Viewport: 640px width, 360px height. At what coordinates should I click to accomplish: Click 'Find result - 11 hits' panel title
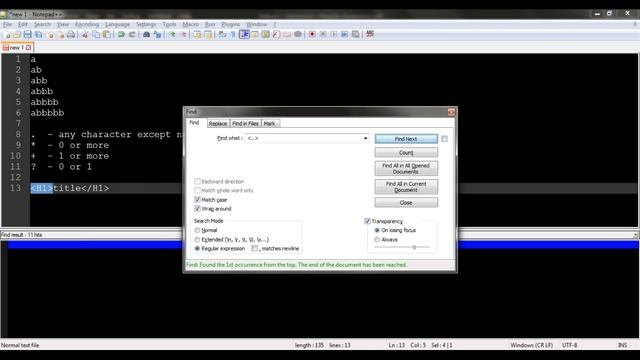click(21, 235)
